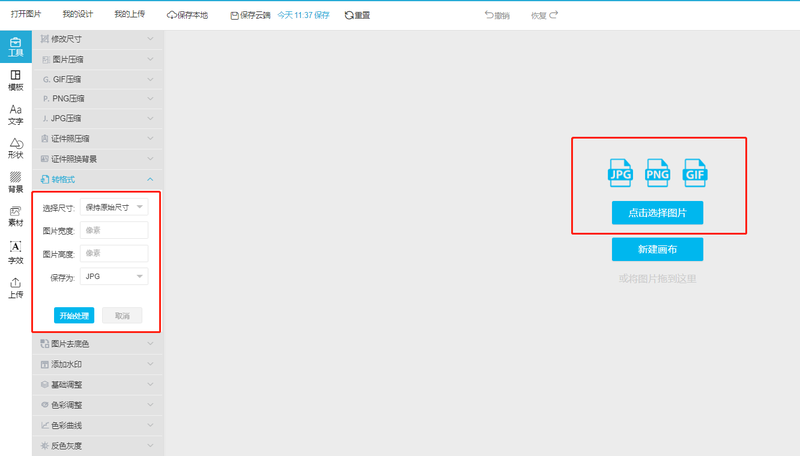Viewport: 800px width, 456px height.
Task: Expand the 色彩曲线 section chevron
Action: pos(150,425)
